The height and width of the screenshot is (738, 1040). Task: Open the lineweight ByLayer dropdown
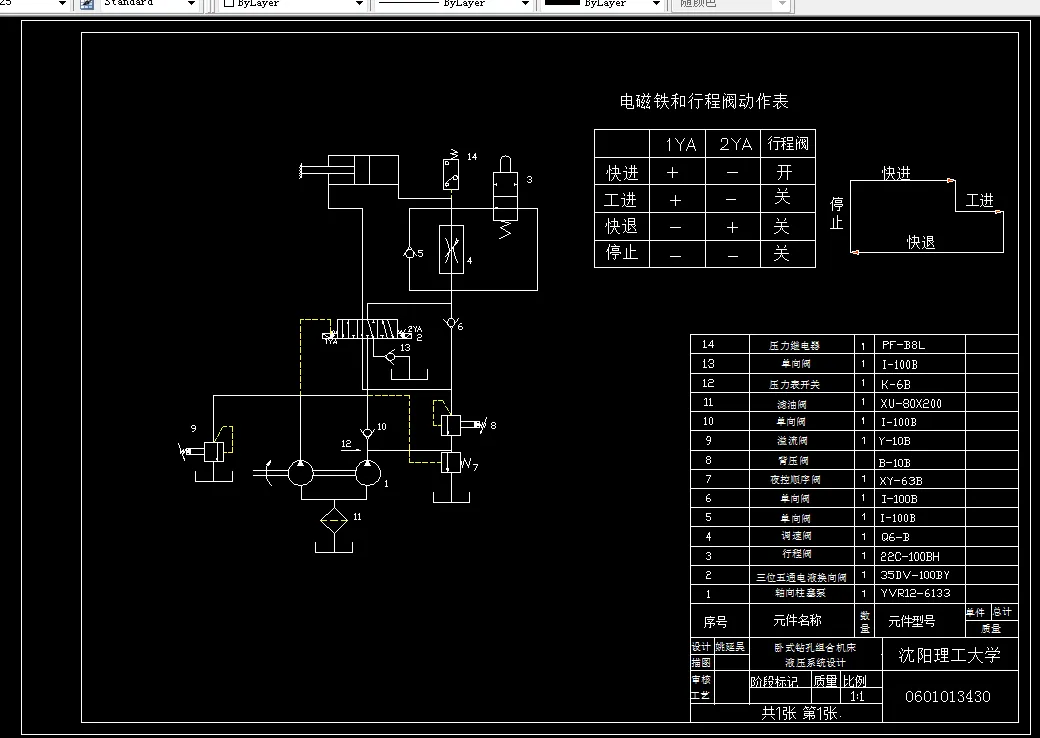point(656,4)
